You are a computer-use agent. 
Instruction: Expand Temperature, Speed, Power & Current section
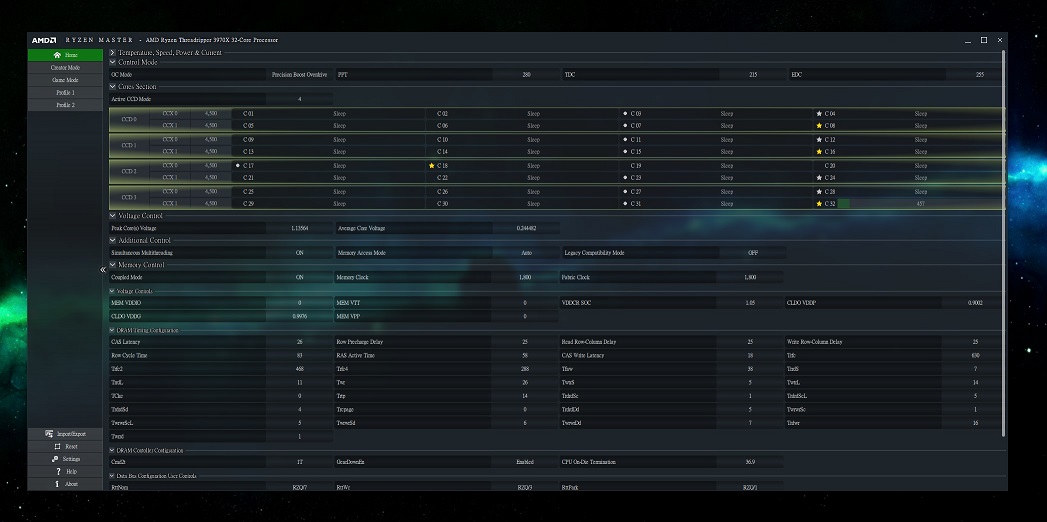(x=113, y=52)
